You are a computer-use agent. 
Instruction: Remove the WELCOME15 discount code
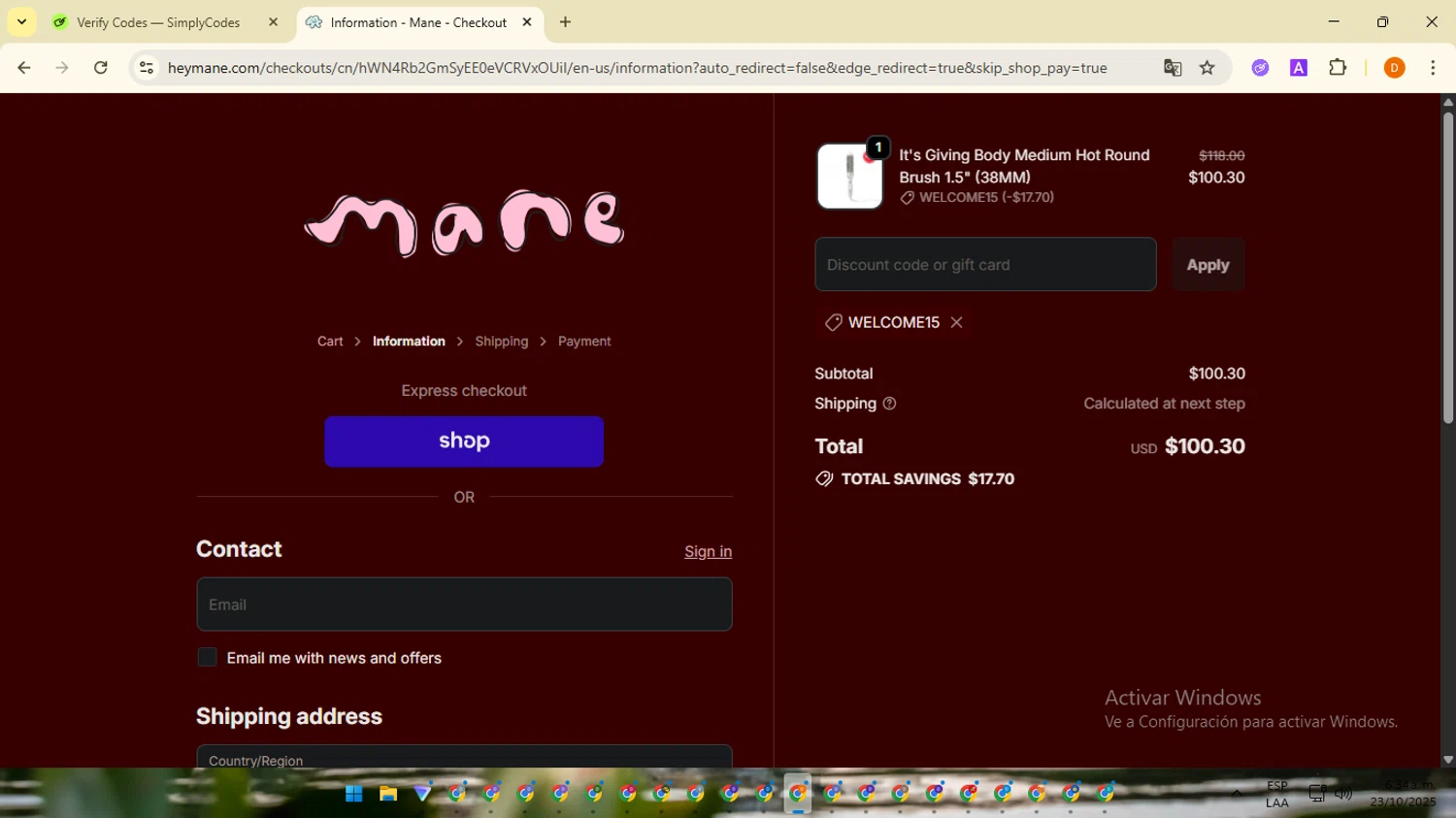[956, 322]
